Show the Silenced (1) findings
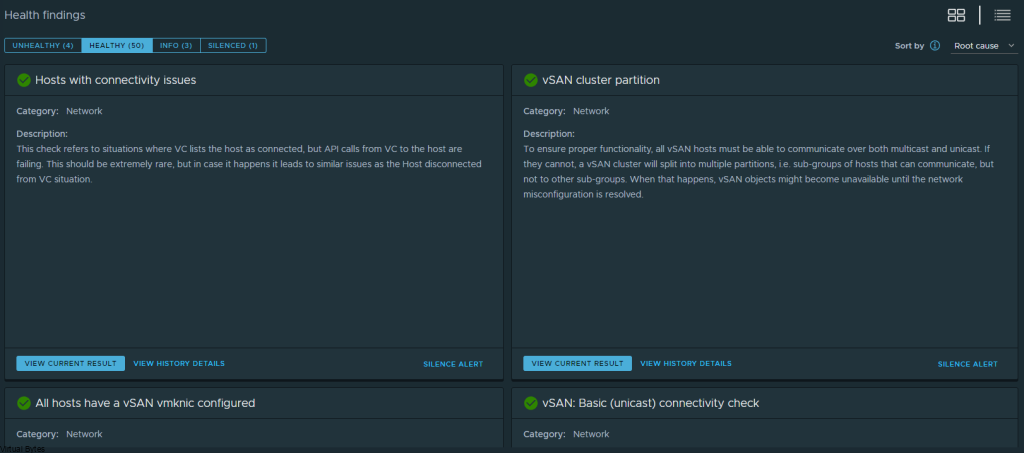This screenshot has height=453, width=1024. click(x=232, y=46)
